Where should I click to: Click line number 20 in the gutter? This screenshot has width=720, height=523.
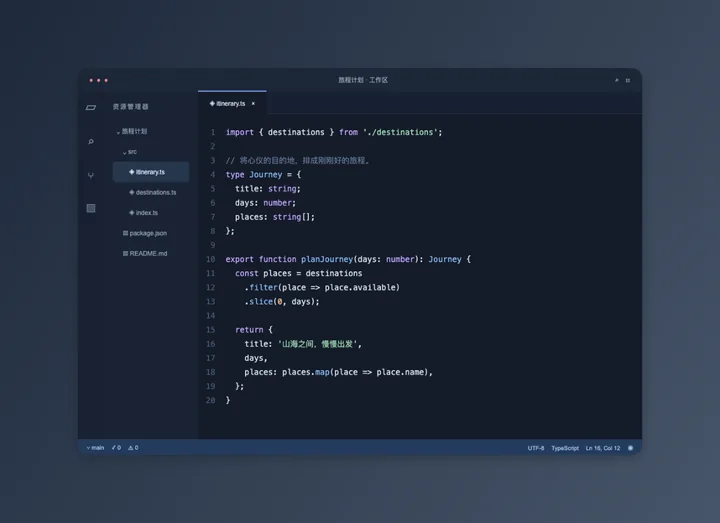click(210, 400)
